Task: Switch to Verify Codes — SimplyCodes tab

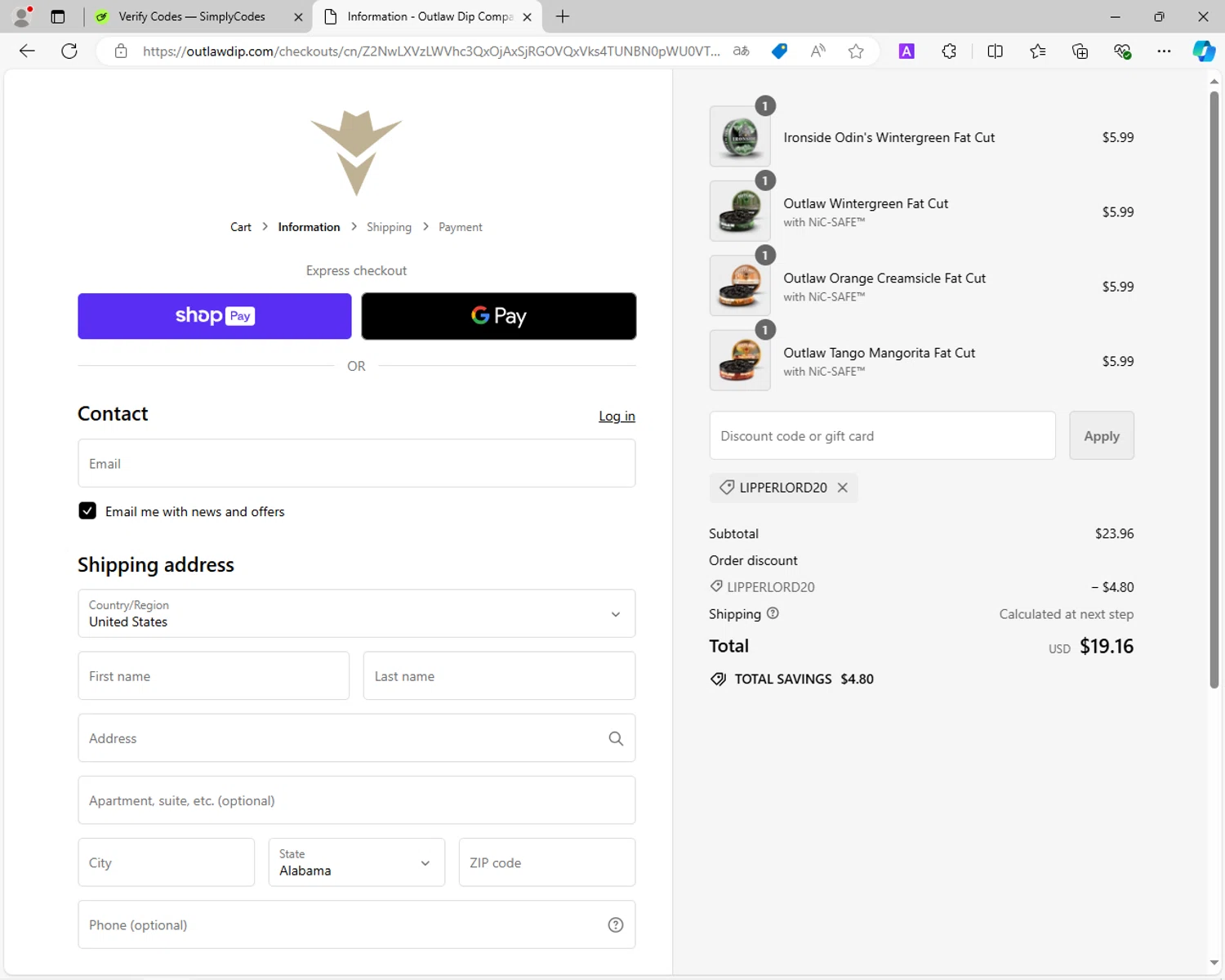Action: 192,16
